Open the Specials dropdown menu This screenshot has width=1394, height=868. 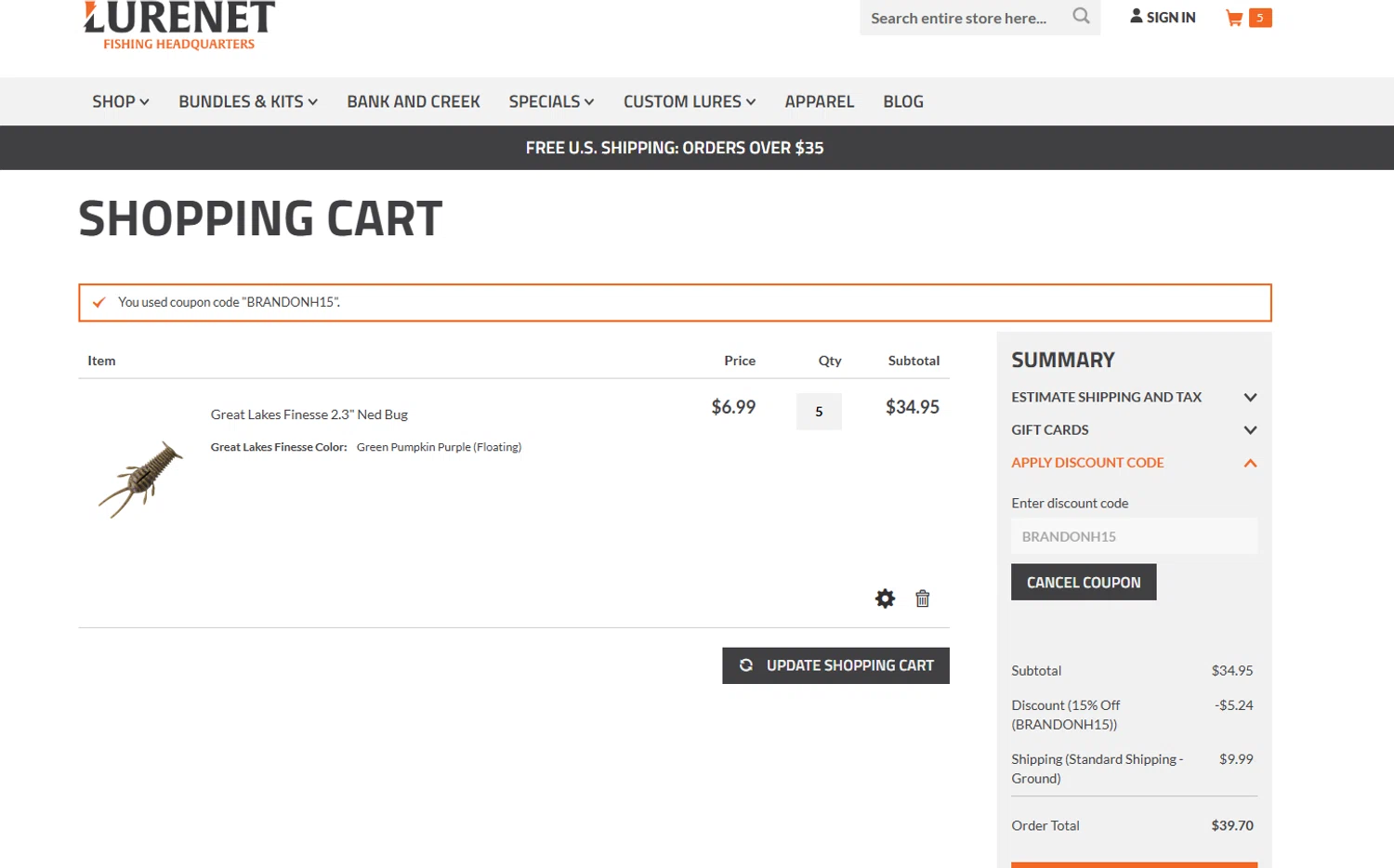[550, 101]
